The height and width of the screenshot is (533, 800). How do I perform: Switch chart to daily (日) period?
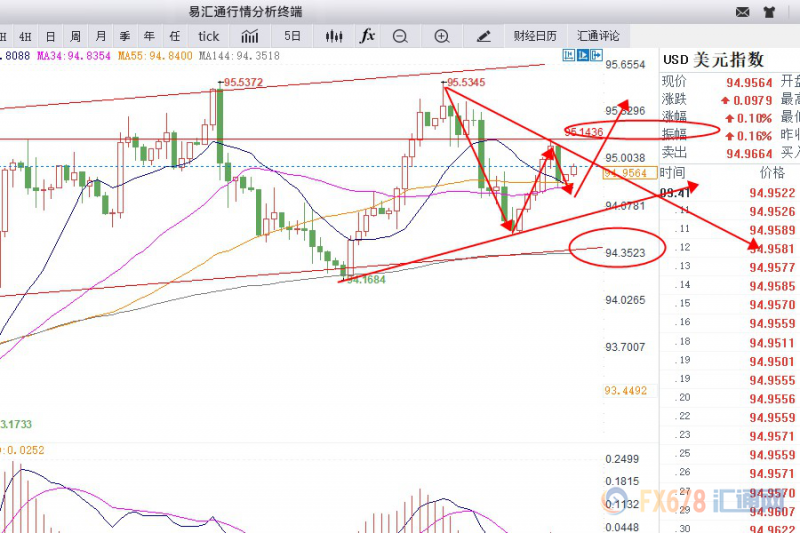point(49,36)
